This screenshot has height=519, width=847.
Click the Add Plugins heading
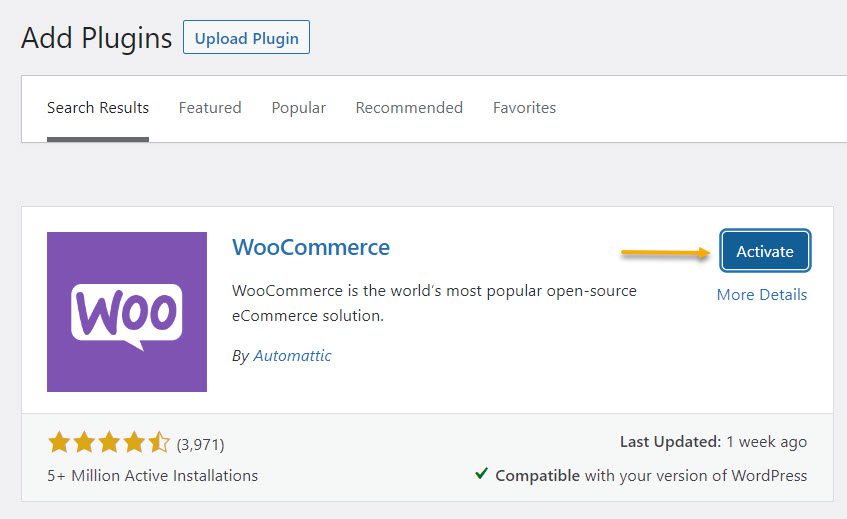pos(97,38)
